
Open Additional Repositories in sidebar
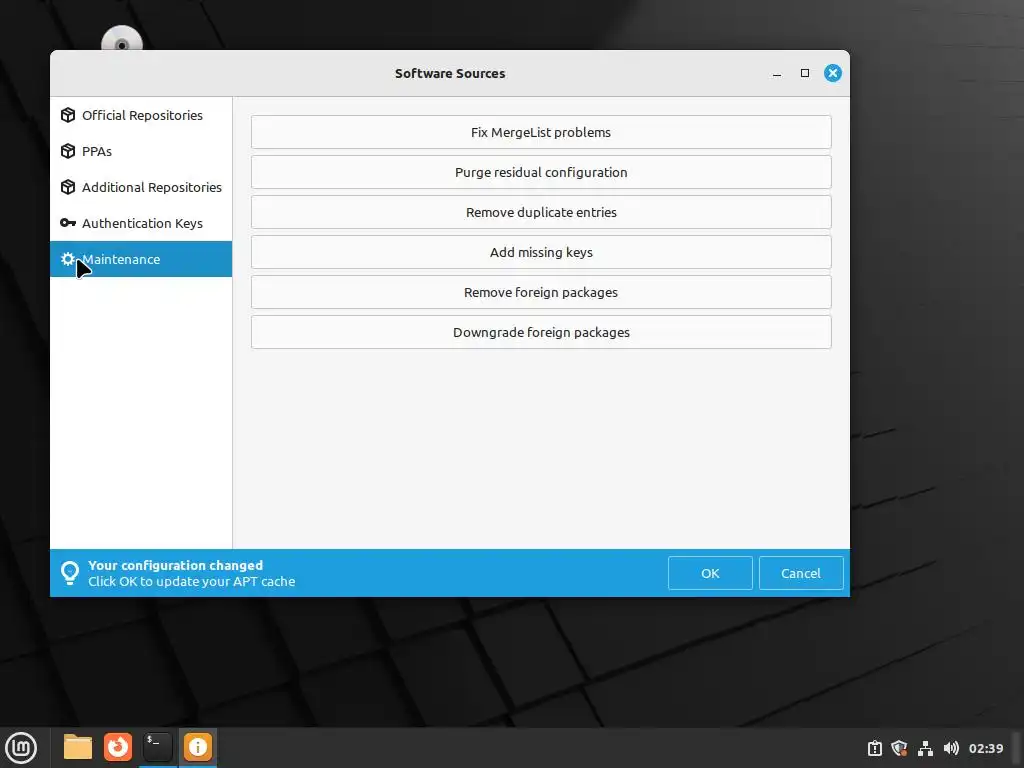click(x=141, y=187)
